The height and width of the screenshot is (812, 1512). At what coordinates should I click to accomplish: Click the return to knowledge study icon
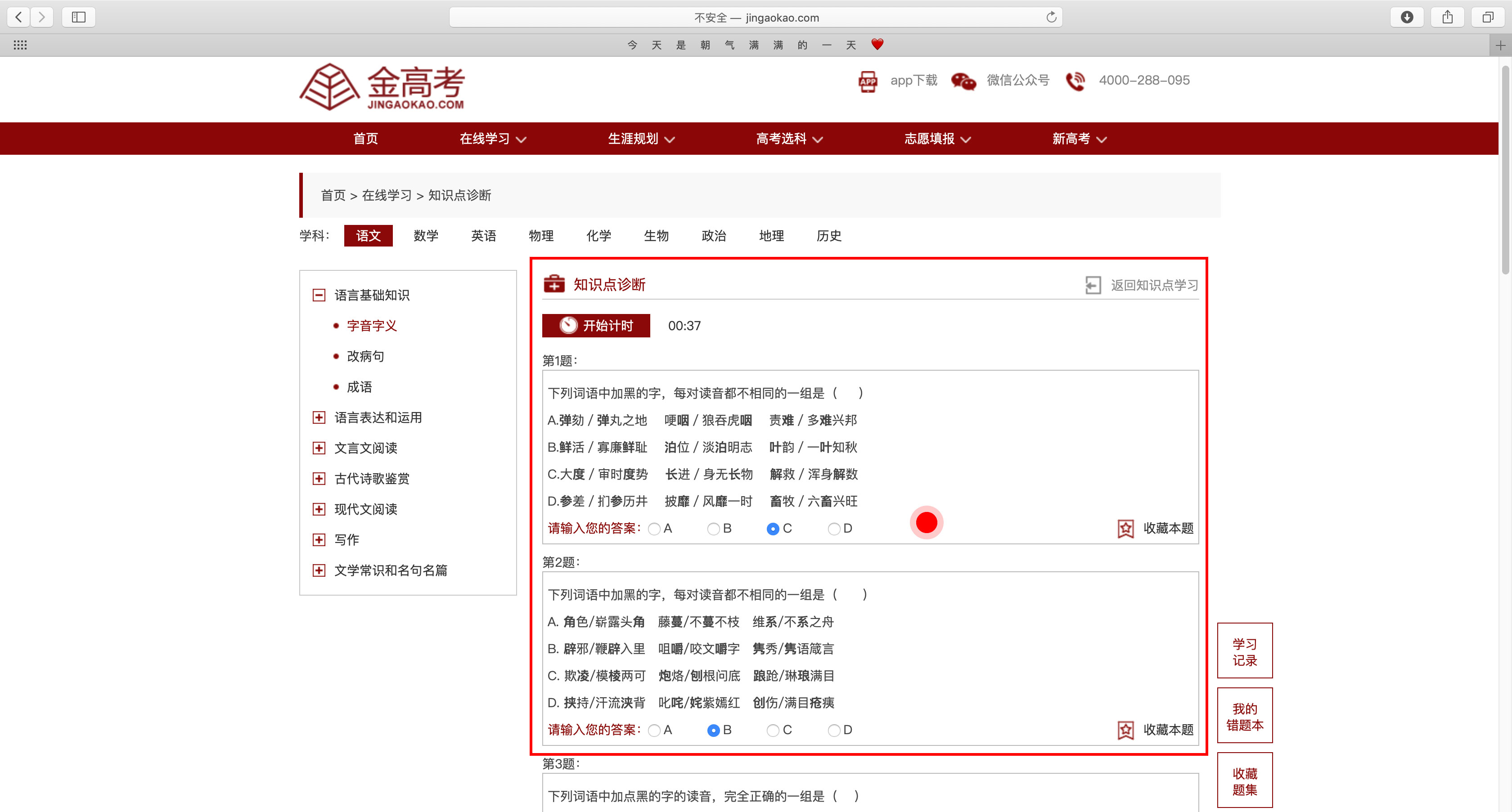pyautogui.click(x=1092, y=285)
